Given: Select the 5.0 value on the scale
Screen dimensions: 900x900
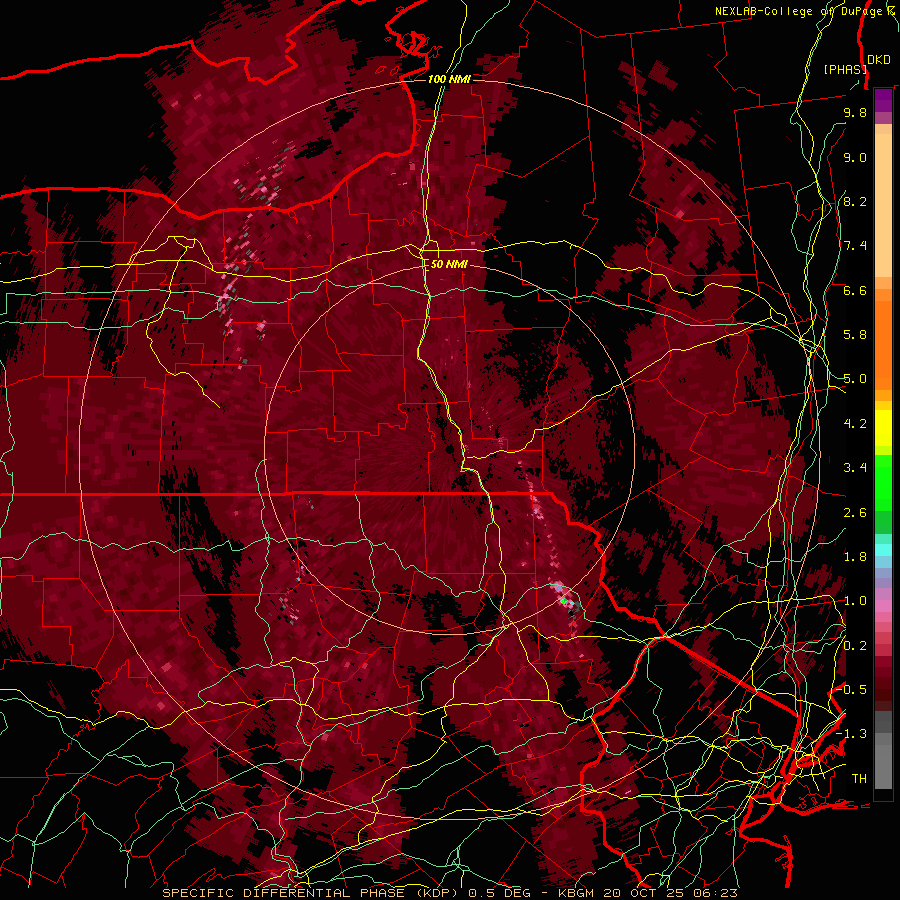Looking at the screenshot, I should point(855,379).
